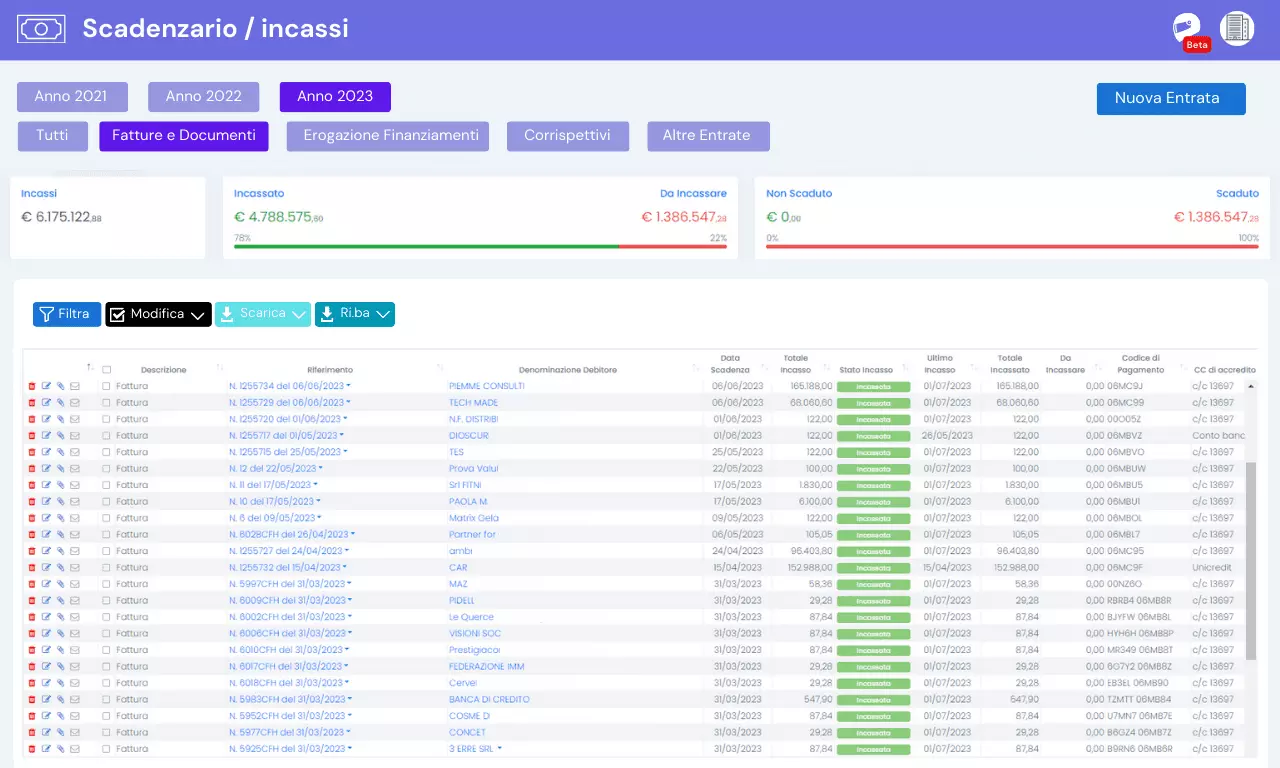Edit invoice N. 6028CFH with pencil icon

click(x=46, y=534)
